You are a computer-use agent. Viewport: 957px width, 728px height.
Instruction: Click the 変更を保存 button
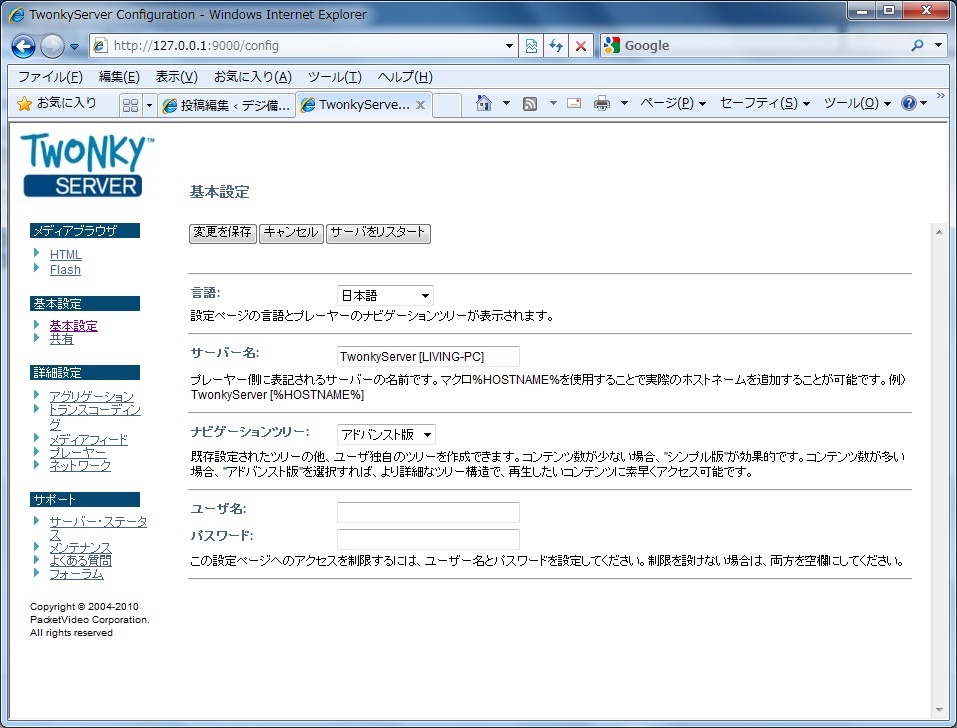[x=222, y=232]
